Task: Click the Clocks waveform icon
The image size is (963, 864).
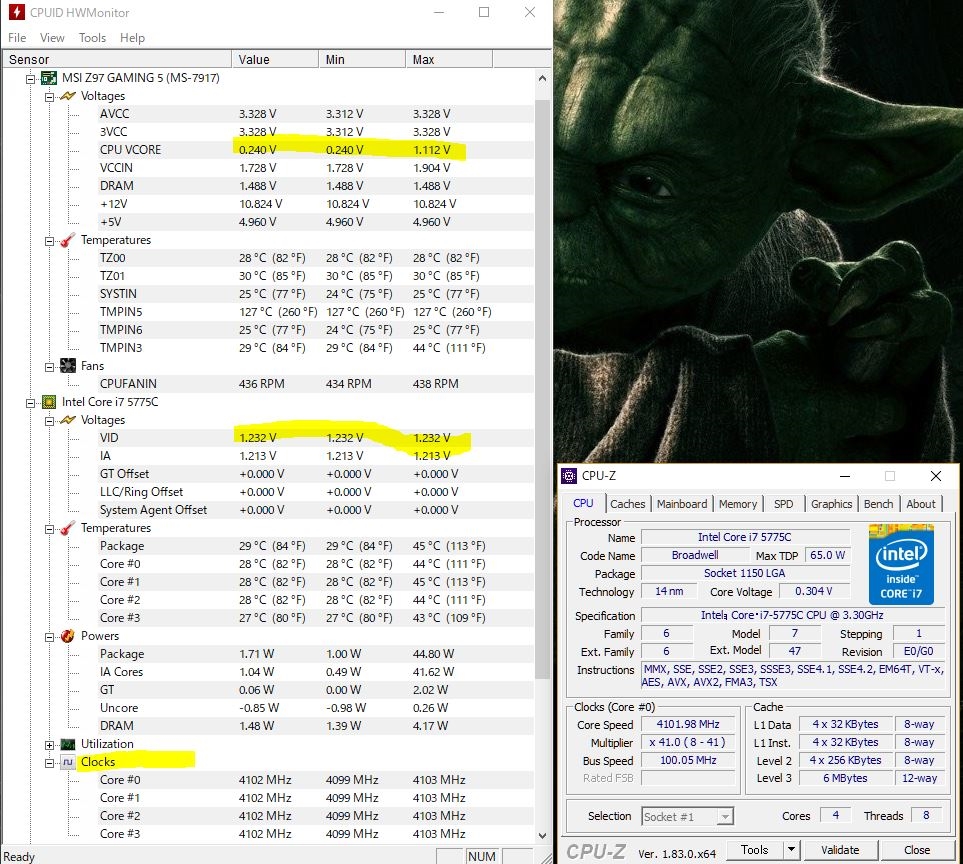Action: pyautogui.click(x=68, y=762)
